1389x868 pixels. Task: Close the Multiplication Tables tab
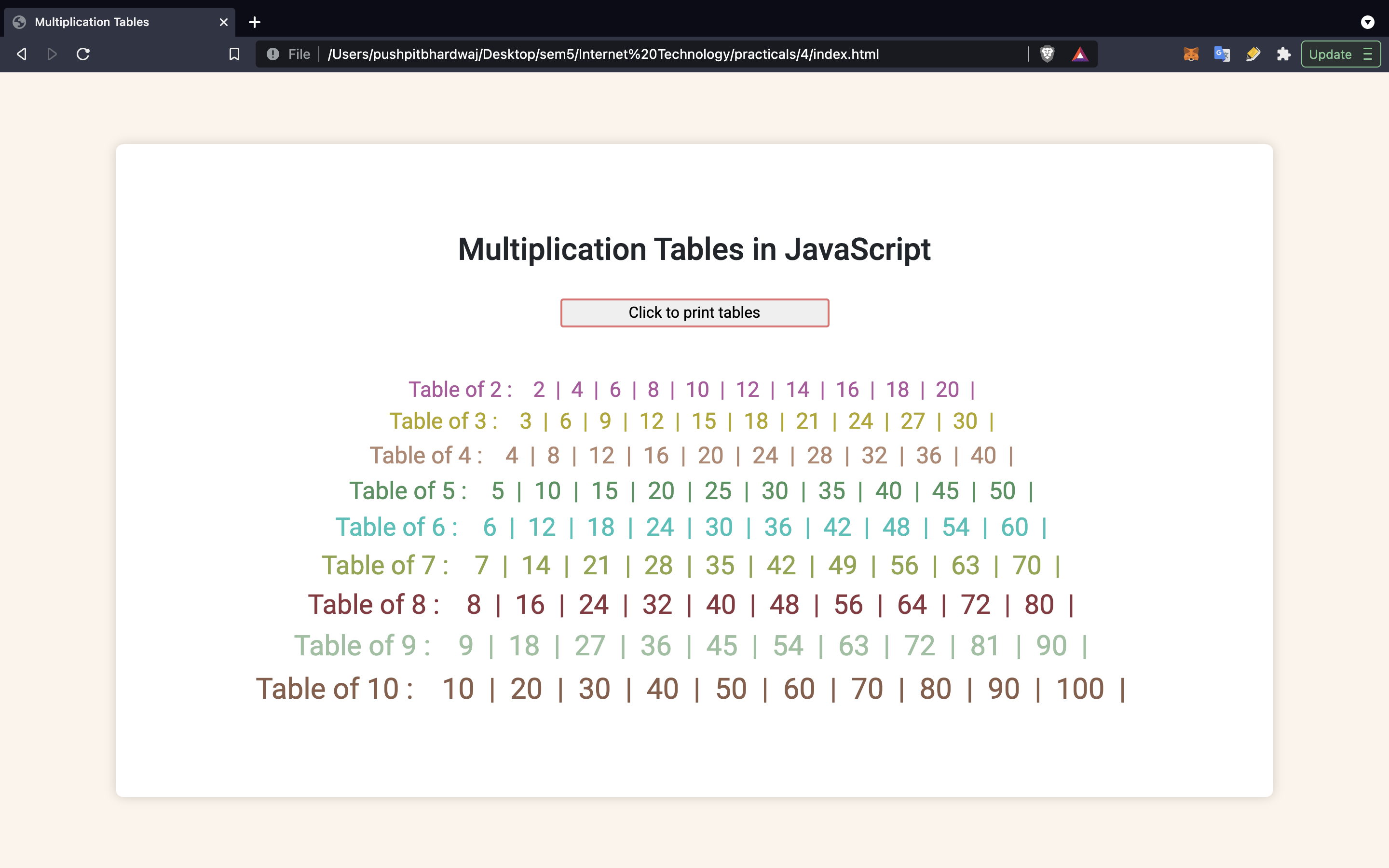click(223, 22)
